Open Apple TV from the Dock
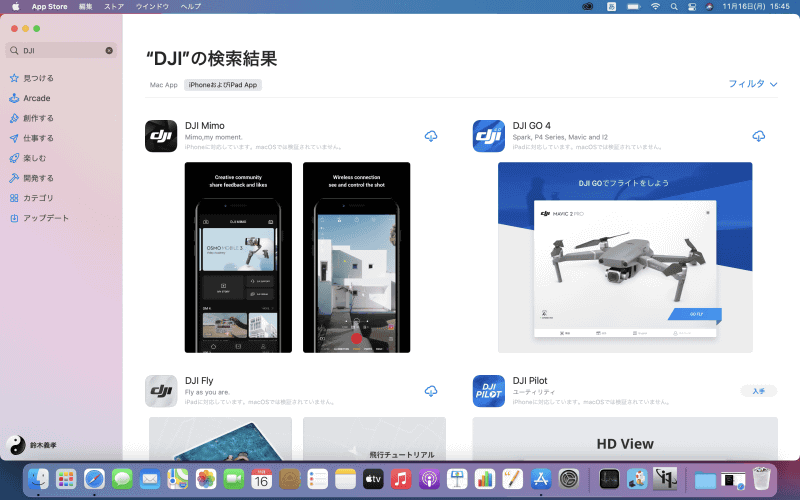The height and width of the screenshot is (500, 800). [x=373, y=479]
